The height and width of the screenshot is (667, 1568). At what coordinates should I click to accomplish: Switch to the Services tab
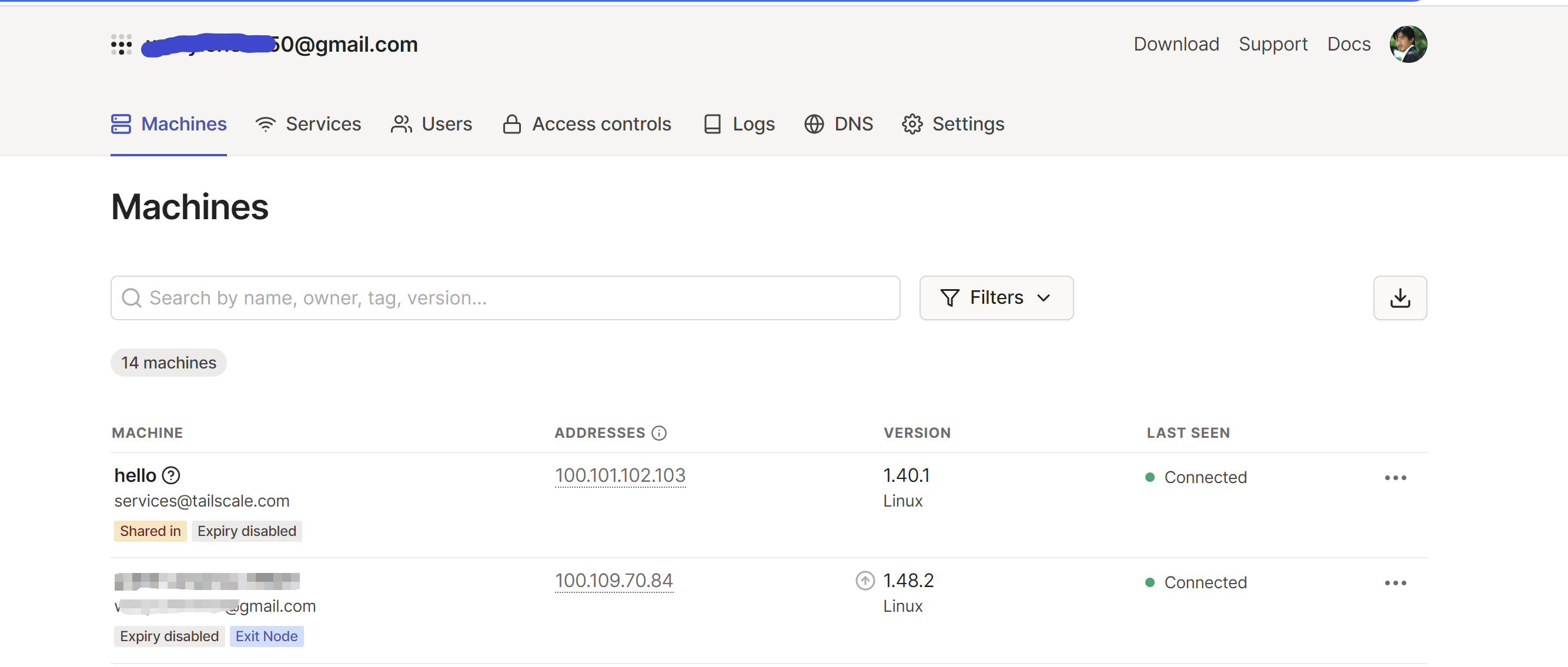pos(308,124)
